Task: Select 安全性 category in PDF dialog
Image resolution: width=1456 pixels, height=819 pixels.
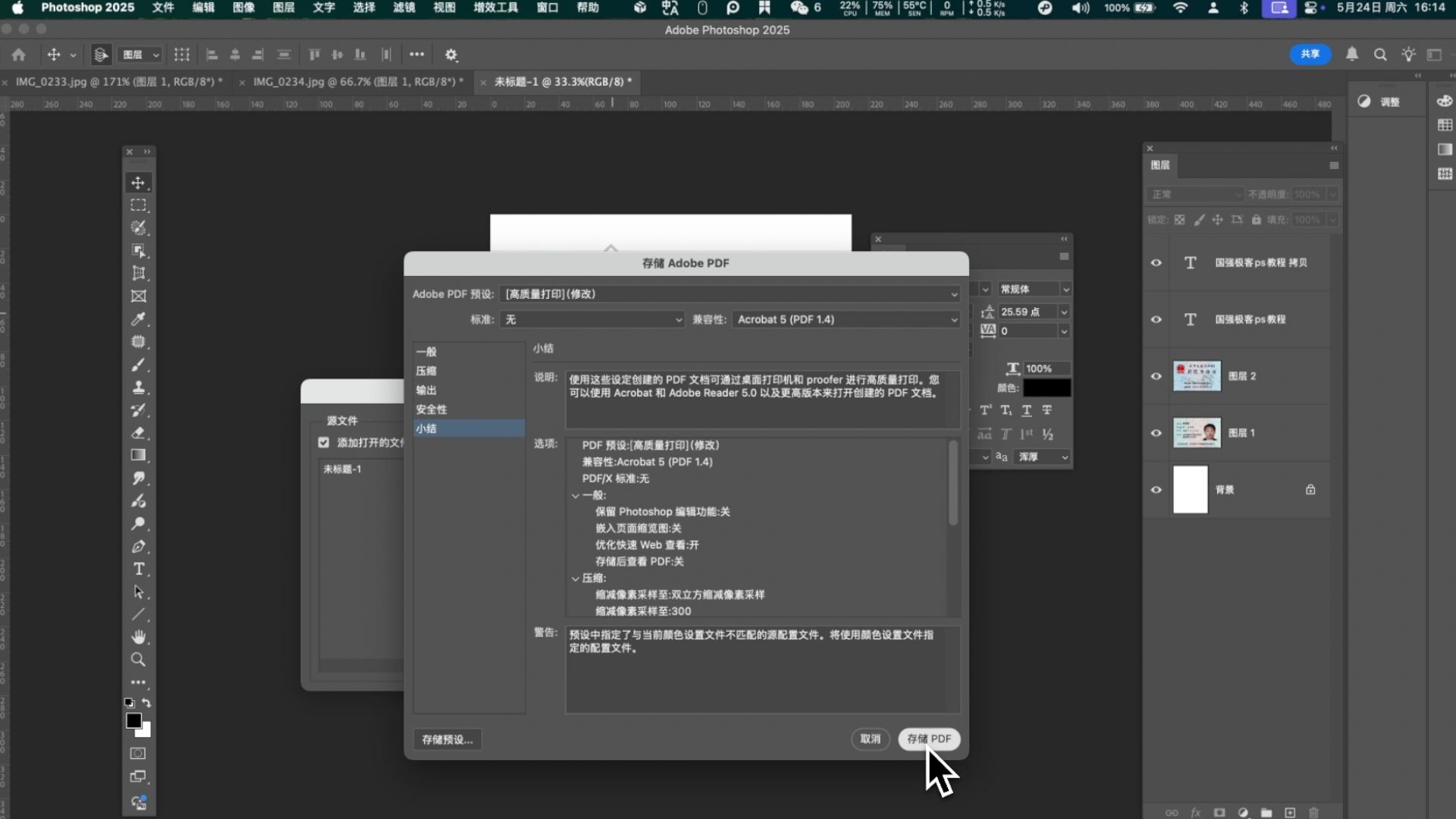Action: [469, 409]
